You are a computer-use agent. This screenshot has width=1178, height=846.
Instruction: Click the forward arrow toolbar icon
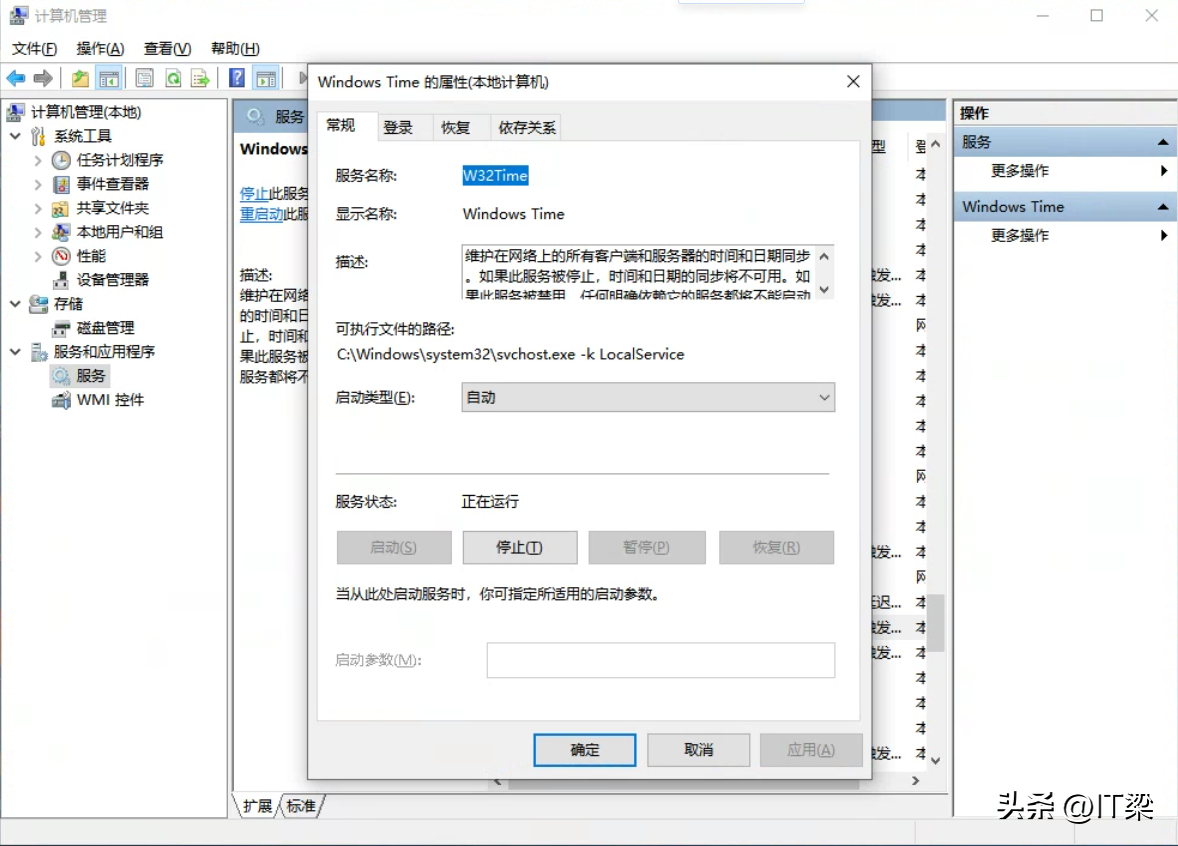click(43, 78)
